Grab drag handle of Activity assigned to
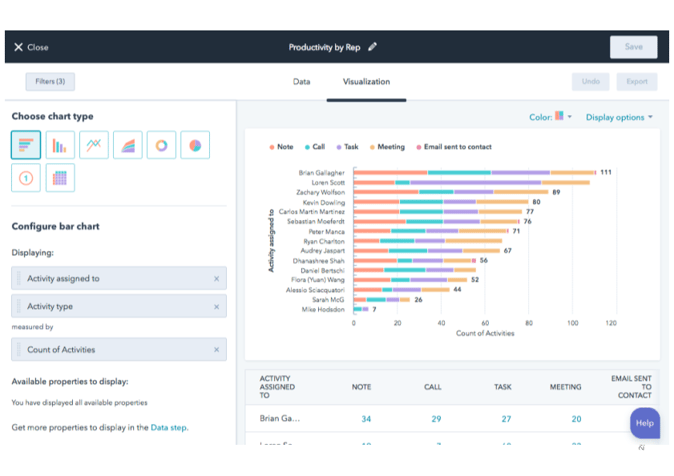Screen dimensions: 674x476 pos(18,278)
